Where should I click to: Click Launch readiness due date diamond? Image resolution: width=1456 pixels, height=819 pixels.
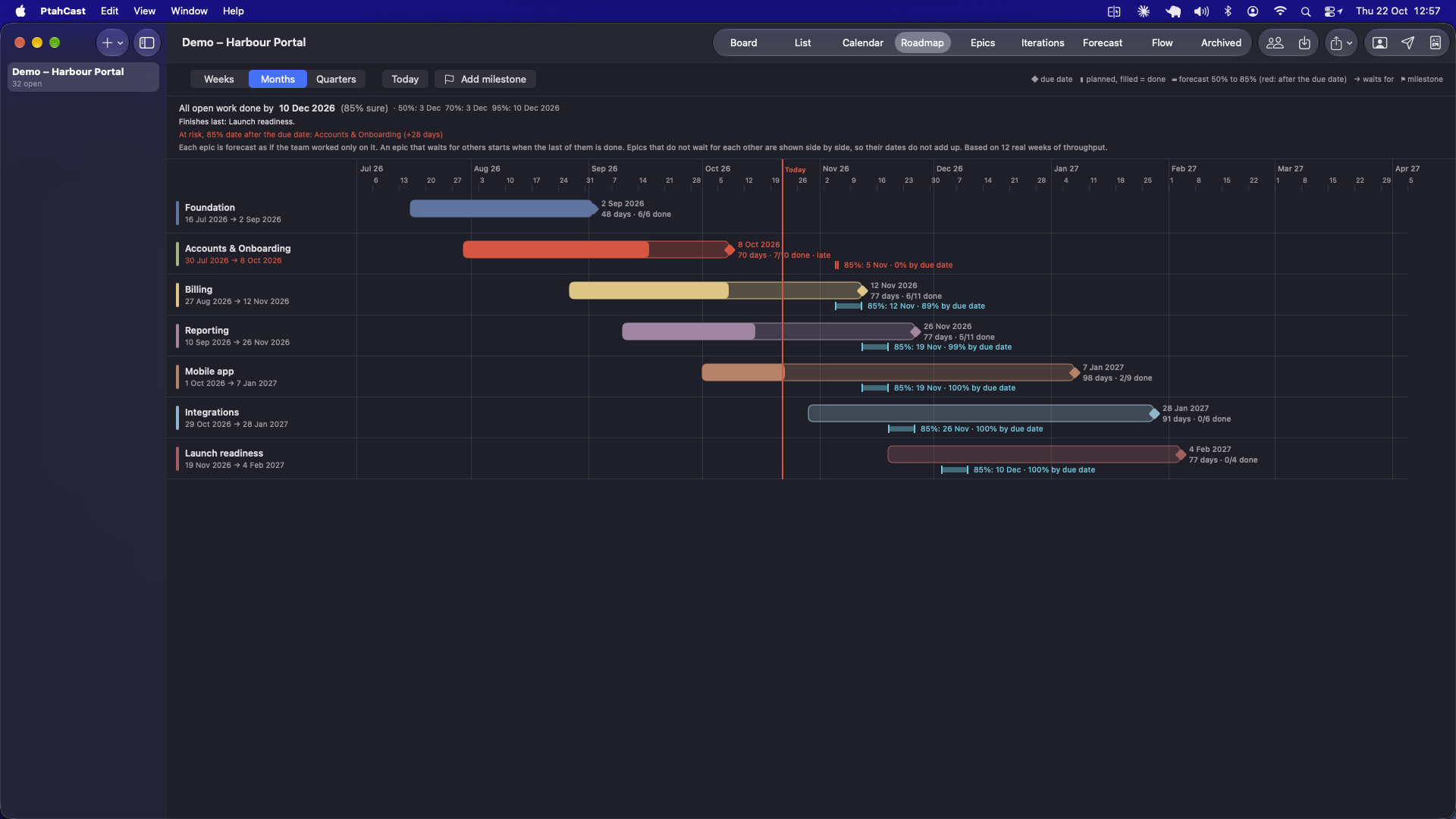click(1181, 454)
